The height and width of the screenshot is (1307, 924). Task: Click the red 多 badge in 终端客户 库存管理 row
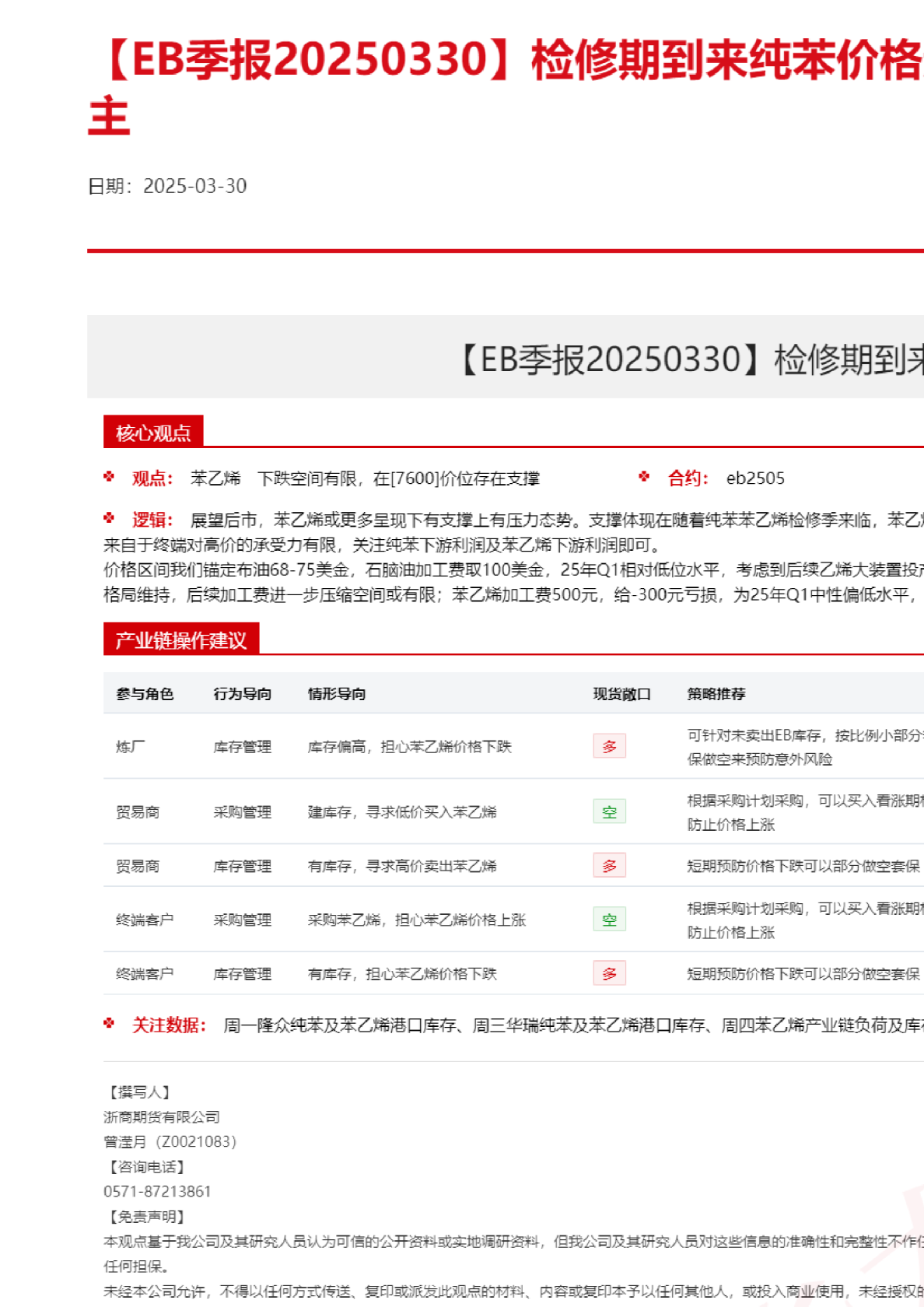point(609,973)
